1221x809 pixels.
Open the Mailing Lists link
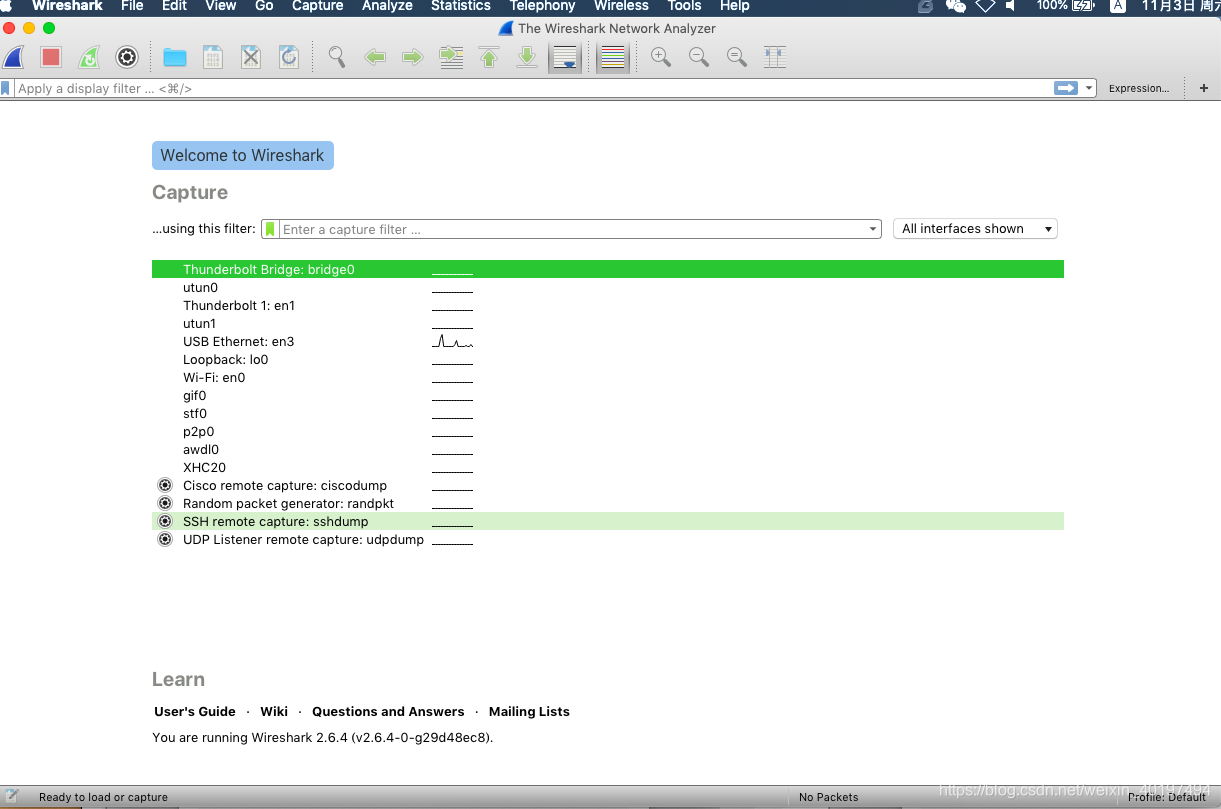coord(529,711)
